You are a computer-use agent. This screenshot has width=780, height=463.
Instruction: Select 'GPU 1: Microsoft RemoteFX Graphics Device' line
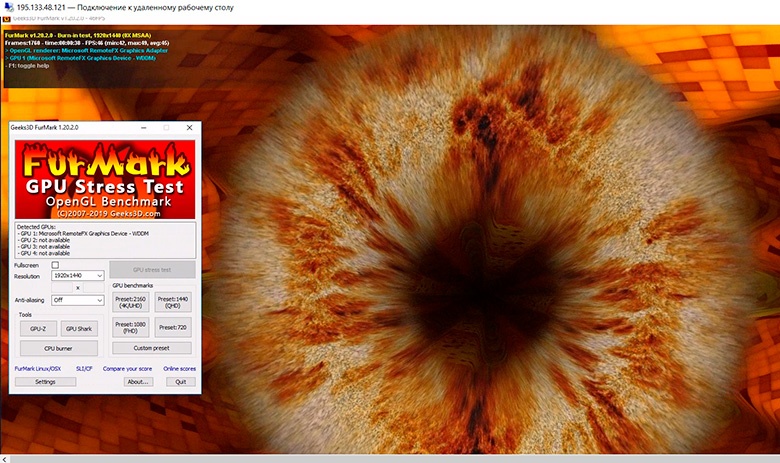(x=84, y=233)
